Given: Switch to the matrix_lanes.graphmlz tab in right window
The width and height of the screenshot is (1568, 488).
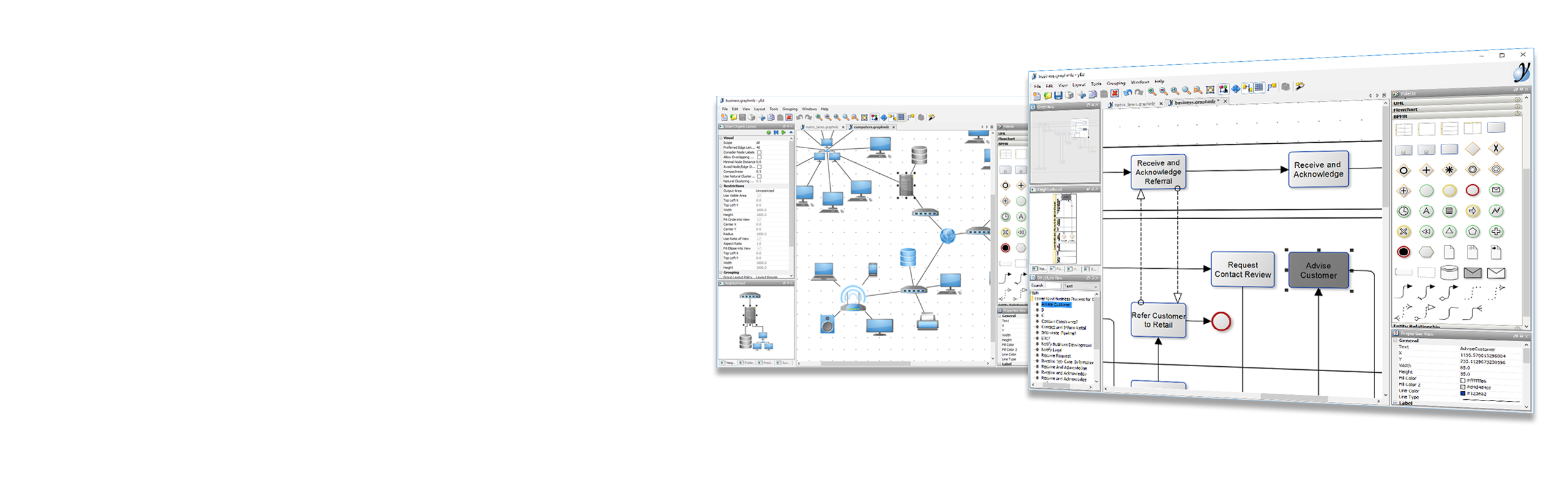Looking at the screenshot, I should pyautogui.click(x=1134, y=104).
